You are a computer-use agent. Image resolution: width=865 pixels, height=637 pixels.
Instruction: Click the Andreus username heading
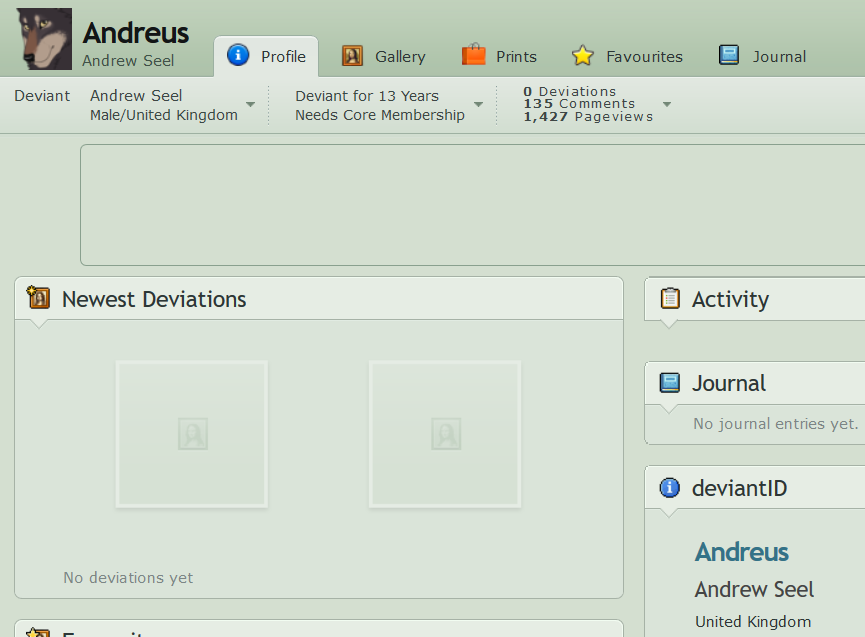tap(136, 33)
